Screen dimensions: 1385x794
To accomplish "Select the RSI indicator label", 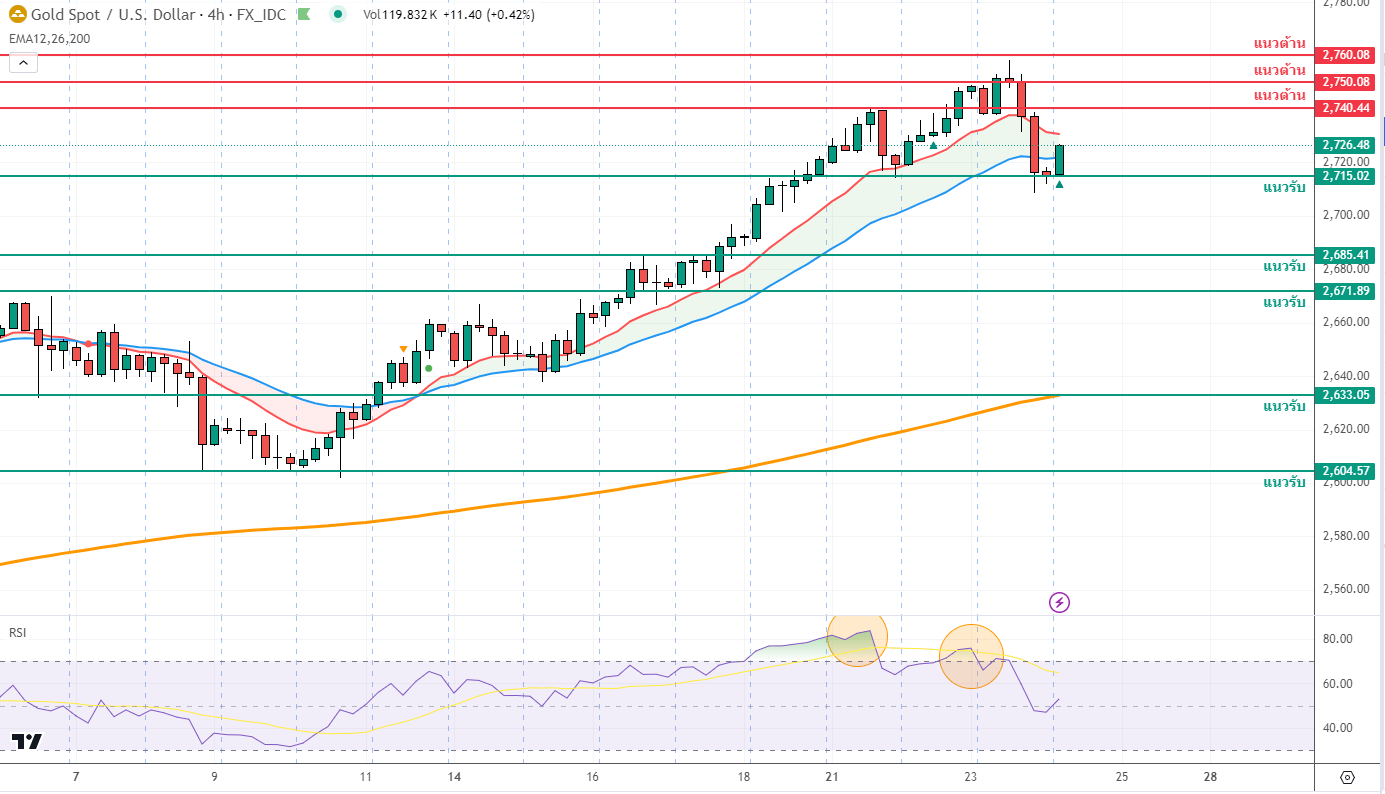I will tap(18, 632).
